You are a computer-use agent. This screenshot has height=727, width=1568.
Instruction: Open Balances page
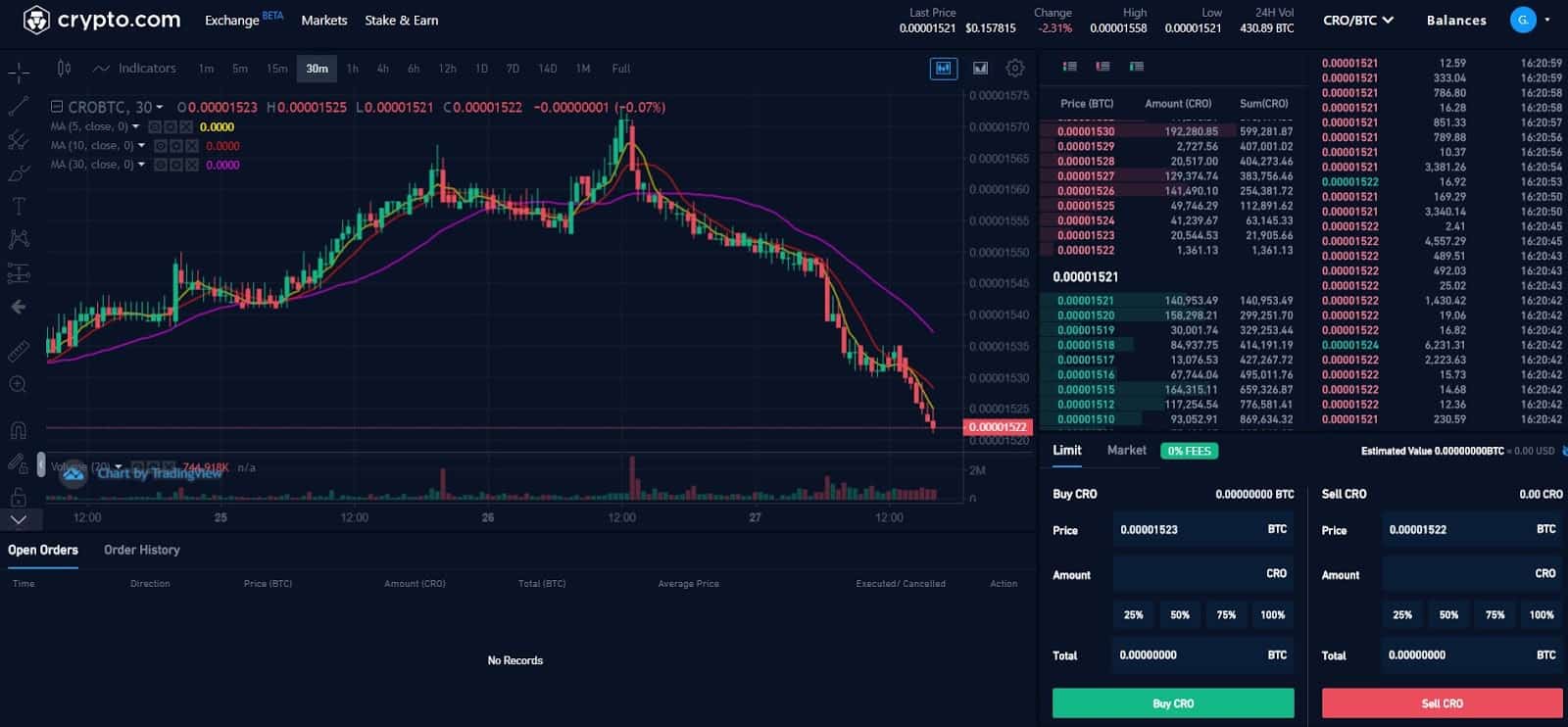click(x=1456, y=20)
